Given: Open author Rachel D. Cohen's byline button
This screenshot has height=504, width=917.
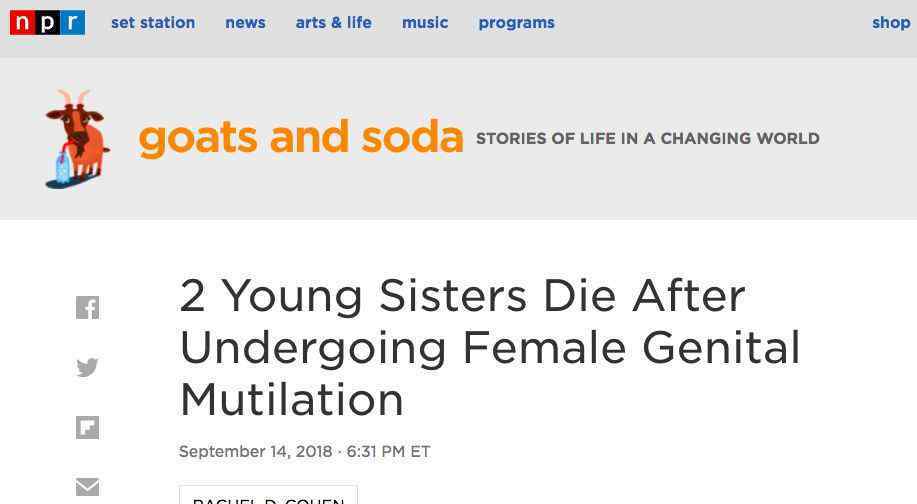Looking at the screenshot, I should (x=268, y=495).
